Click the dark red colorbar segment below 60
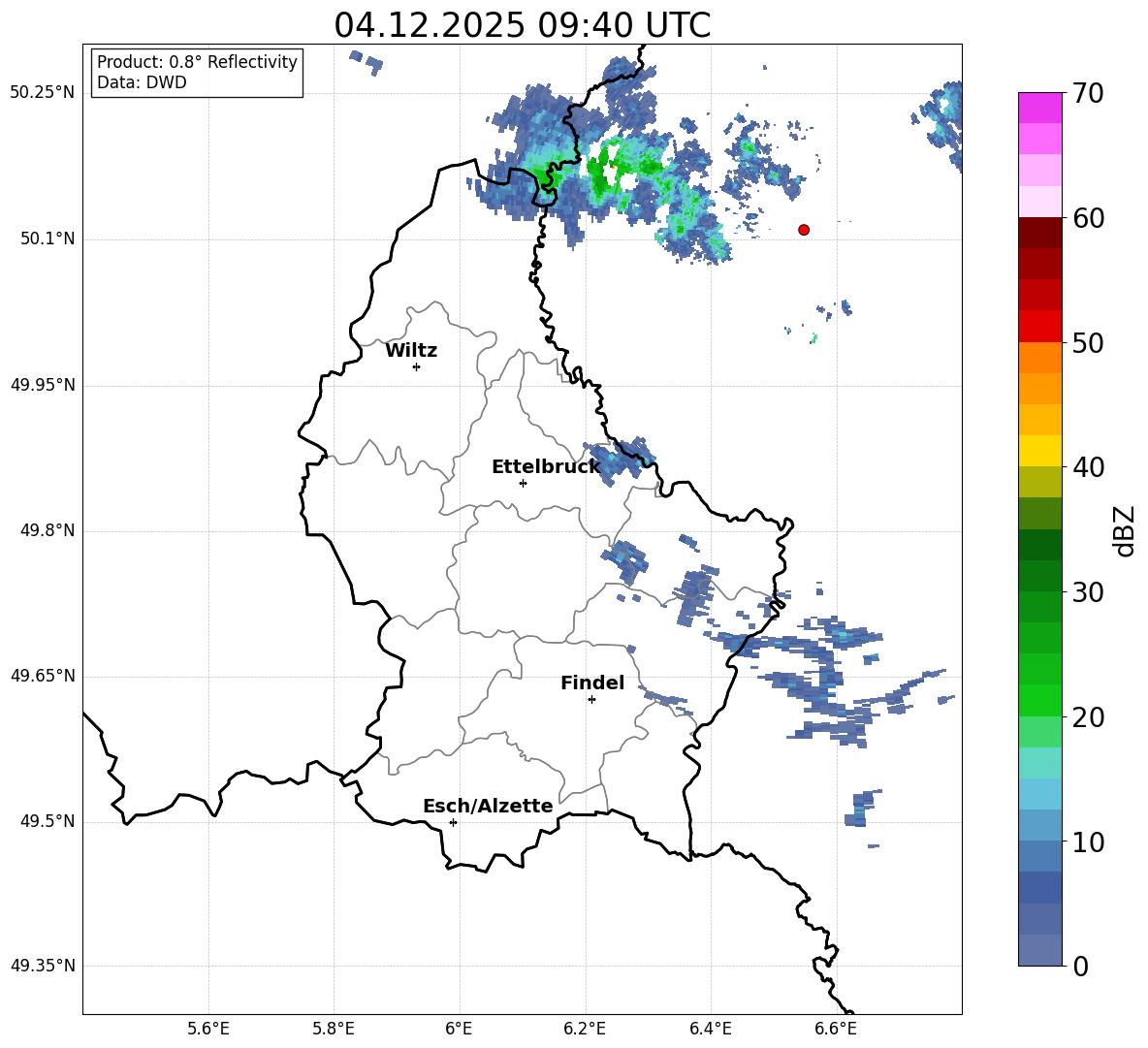Viewport: 1148px width, 1048px height. 1040,233
